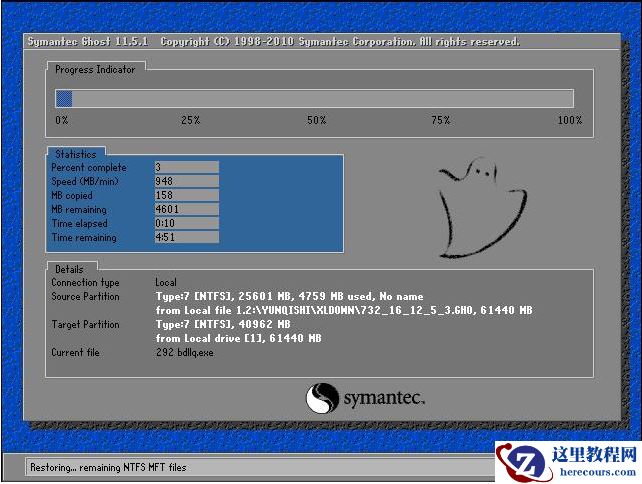
Task: Select the MB copied value field
Action: 186,196
